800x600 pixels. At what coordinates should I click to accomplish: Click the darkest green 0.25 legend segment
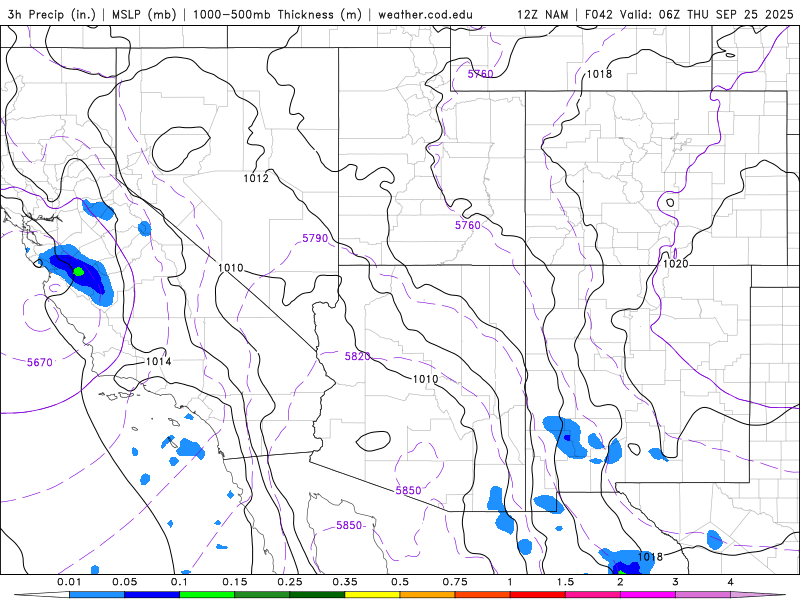[317, 595]
